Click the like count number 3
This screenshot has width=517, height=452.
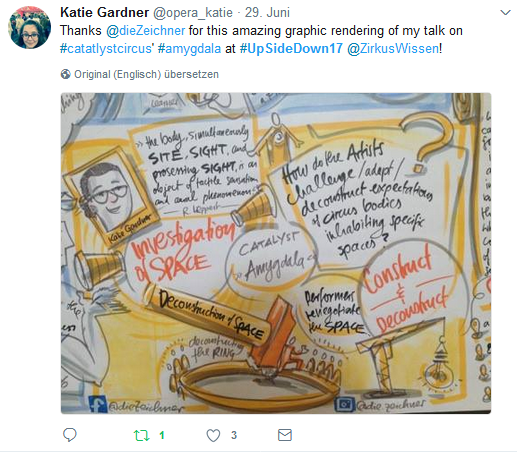point(234,435)
